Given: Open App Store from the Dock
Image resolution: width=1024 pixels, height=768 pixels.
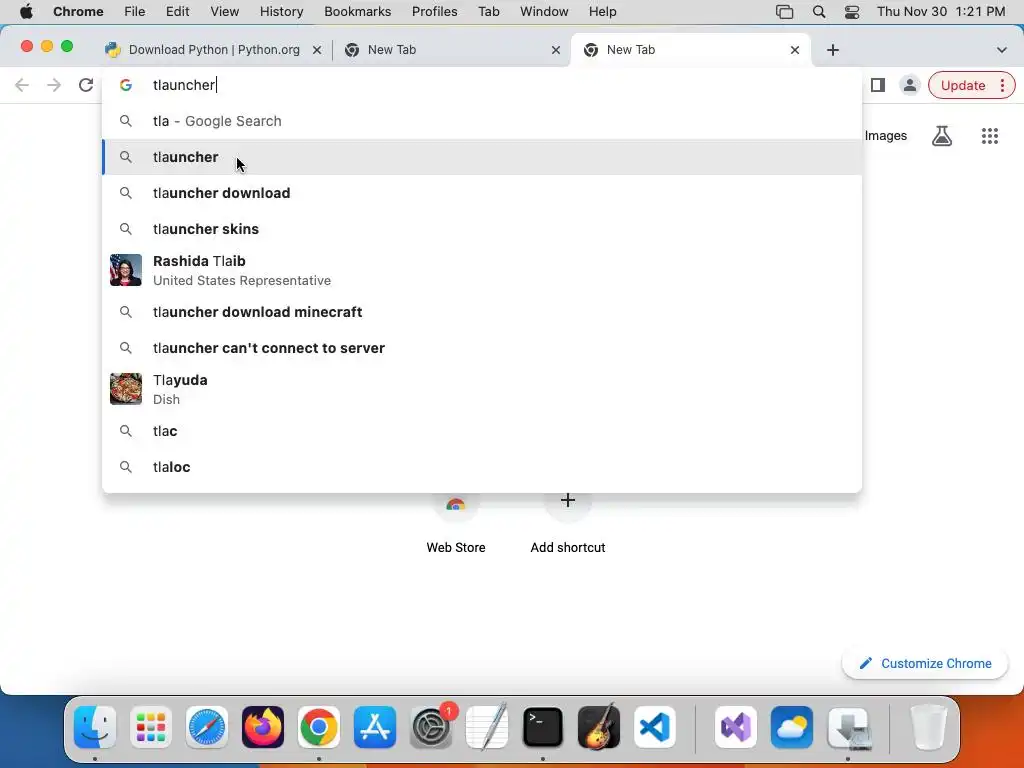Looking at the screenshot, I should pos(375,727).
